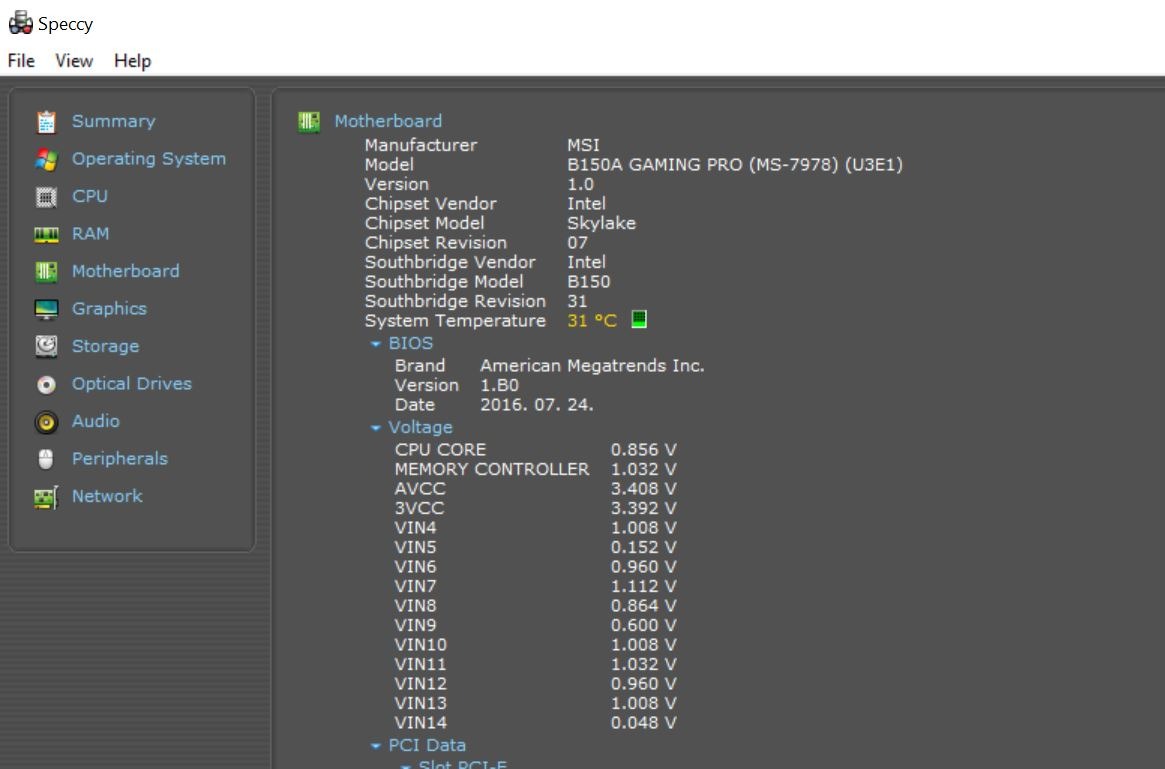Click the Motherboard icon in the sidebar
The image size is (1165, 769).
point(46,272)
